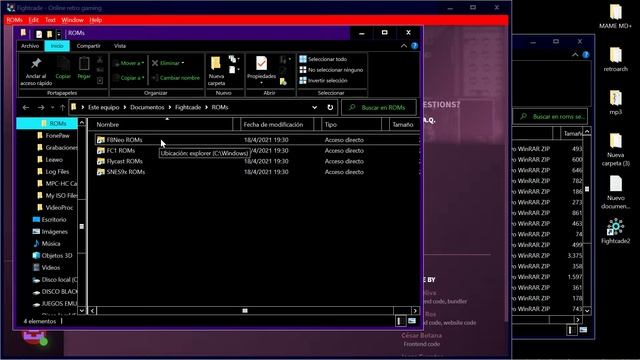Image resolution: width=640 pixels, height=360 pixels.
Task: Open Imágenes in navigation pane
Action: pyautogui.click(x=50, y=231)
